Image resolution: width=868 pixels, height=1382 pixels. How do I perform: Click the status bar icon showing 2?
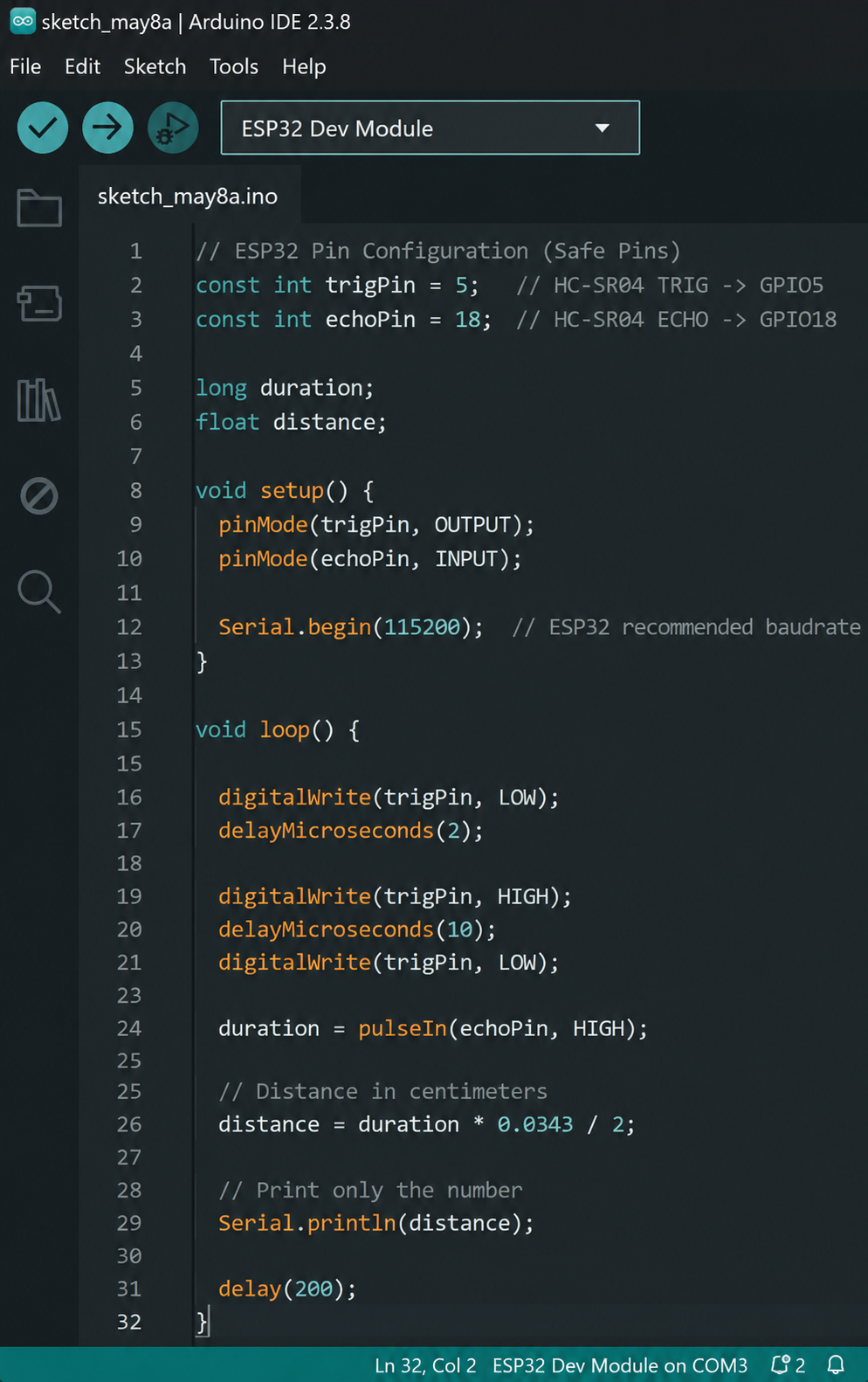788,1365
